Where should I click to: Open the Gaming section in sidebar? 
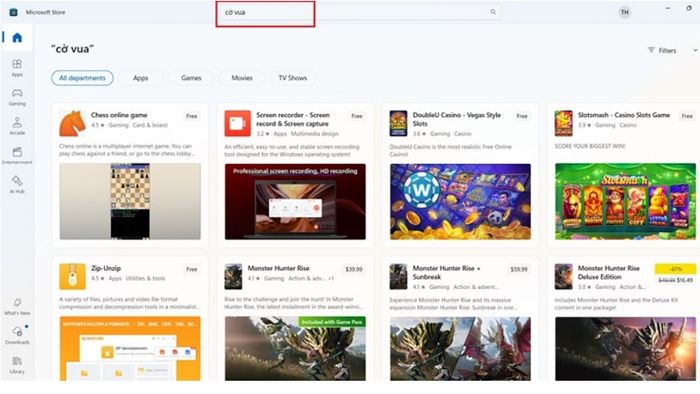[17, 96]
